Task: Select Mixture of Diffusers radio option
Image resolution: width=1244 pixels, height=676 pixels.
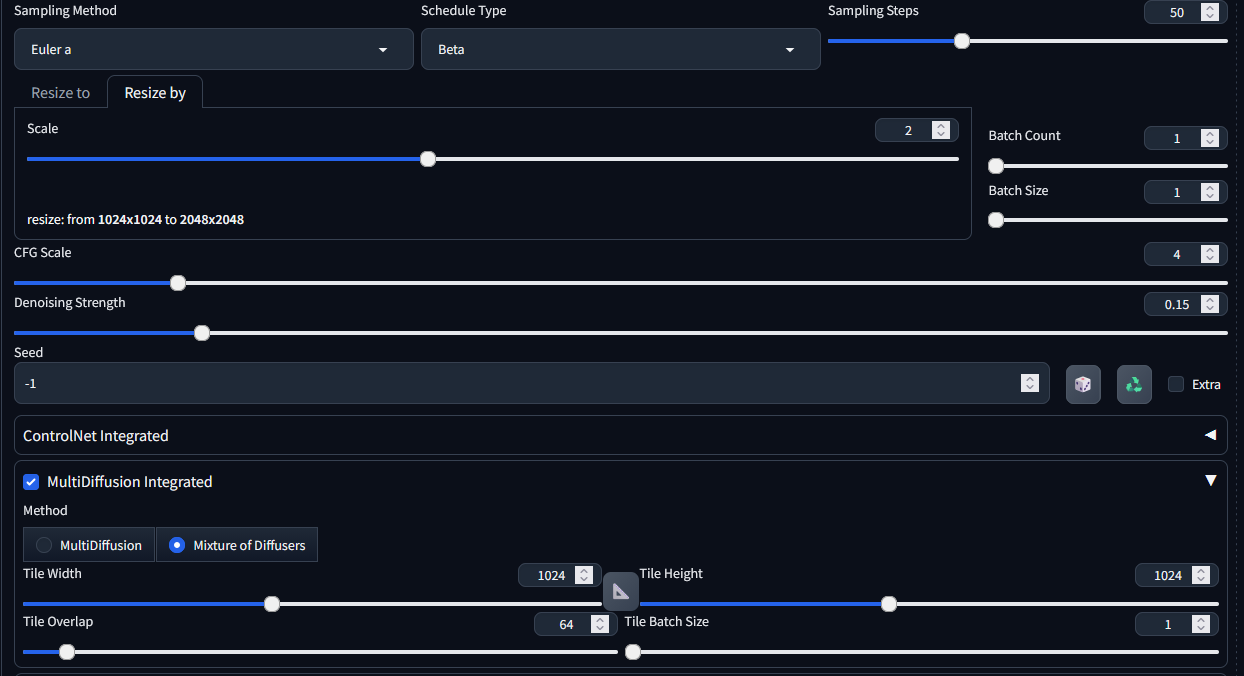Action: [x=237, y=545]
